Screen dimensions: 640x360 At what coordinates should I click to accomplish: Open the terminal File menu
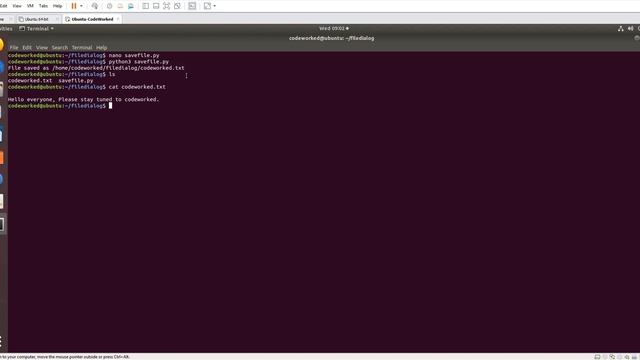click(x=14, y=48)
